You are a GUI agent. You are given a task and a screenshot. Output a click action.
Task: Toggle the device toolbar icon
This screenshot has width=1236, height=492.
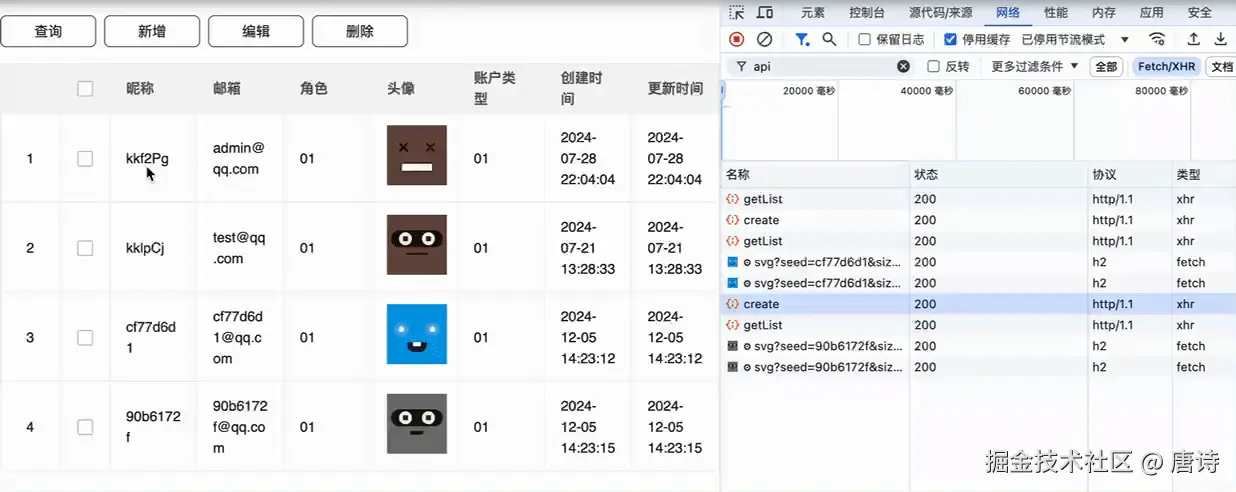click(765, 13)
